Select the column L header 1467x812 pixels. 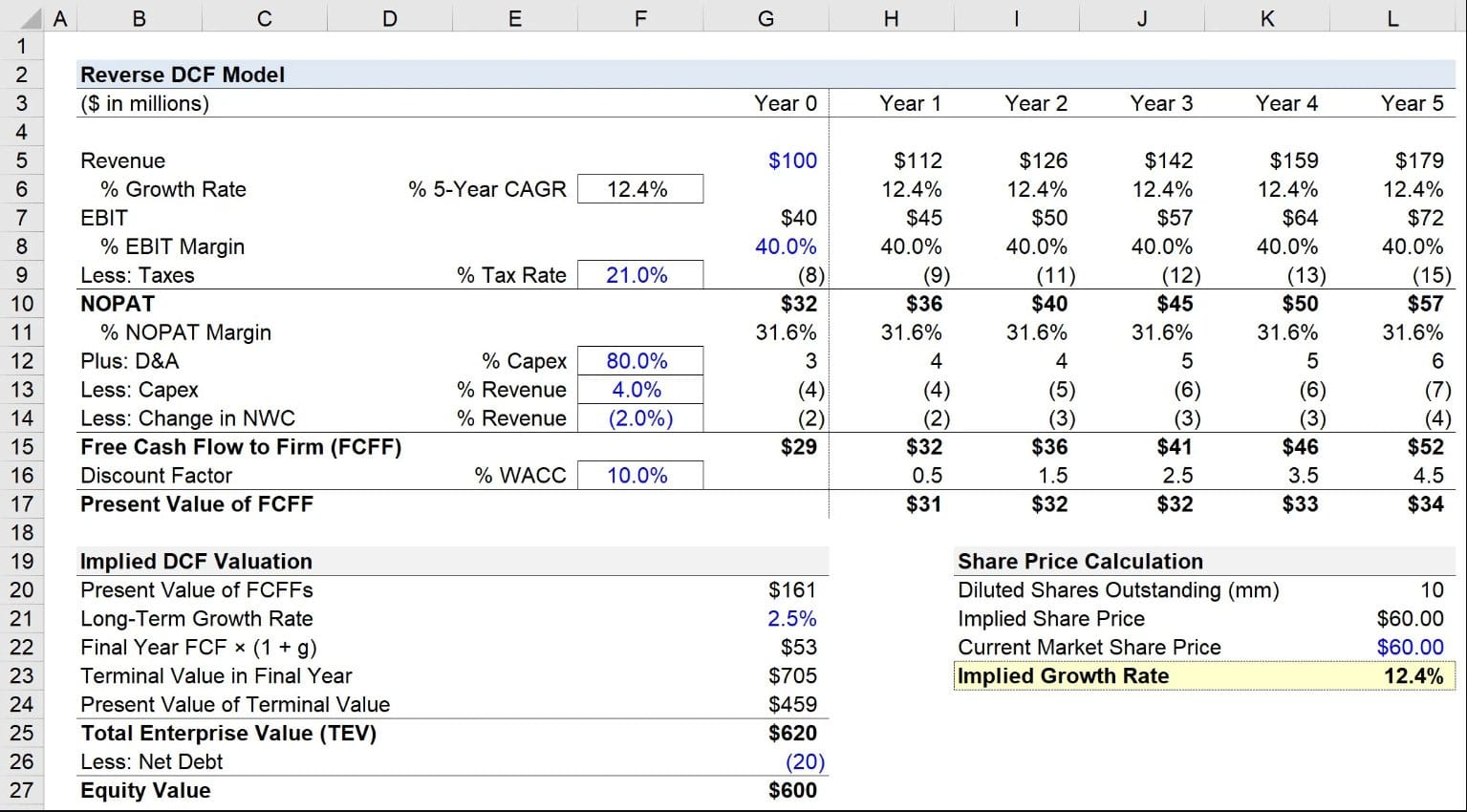point(1391,17)
